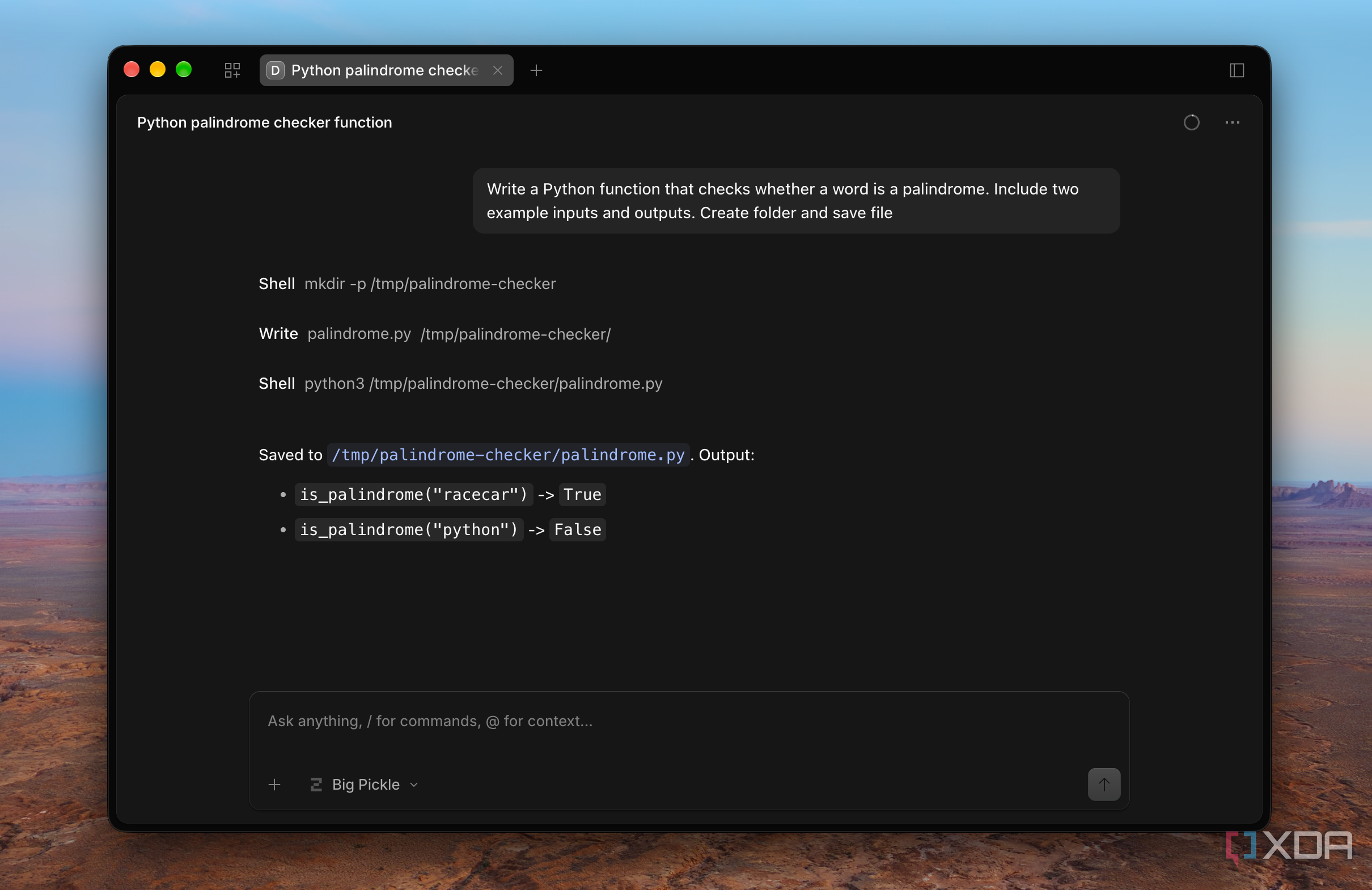Click the circular progress status icon
1372x890 pixels.
click(x=1191, y=123)
